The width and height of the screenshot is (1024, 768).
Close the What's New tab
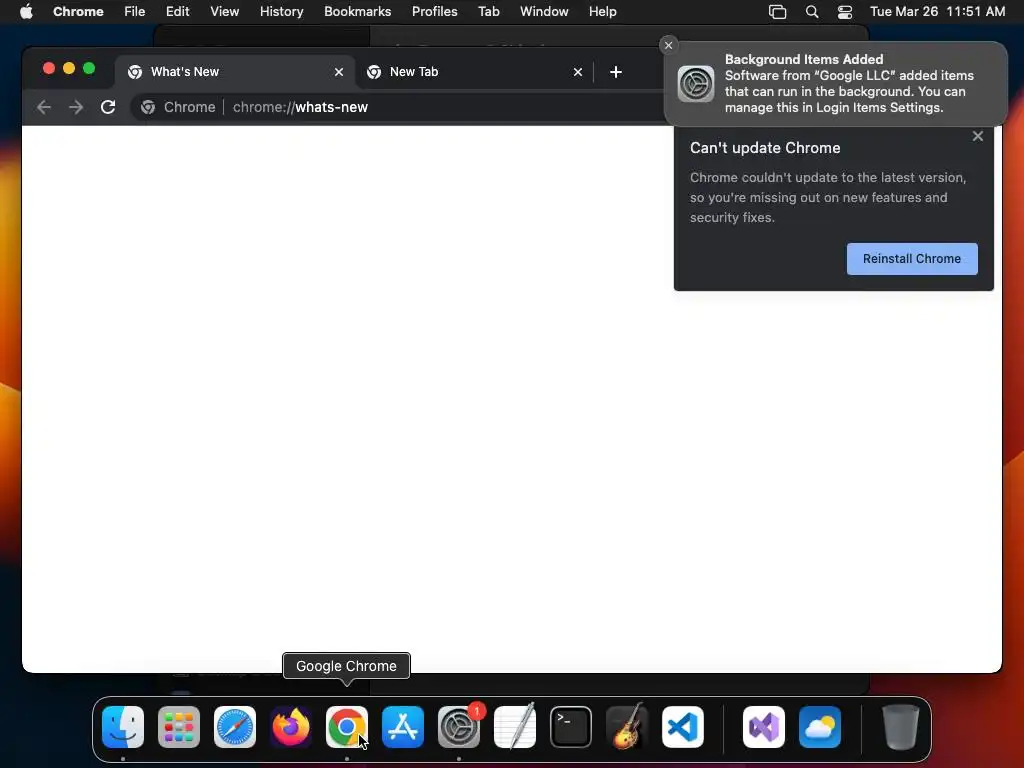point(339,72)
